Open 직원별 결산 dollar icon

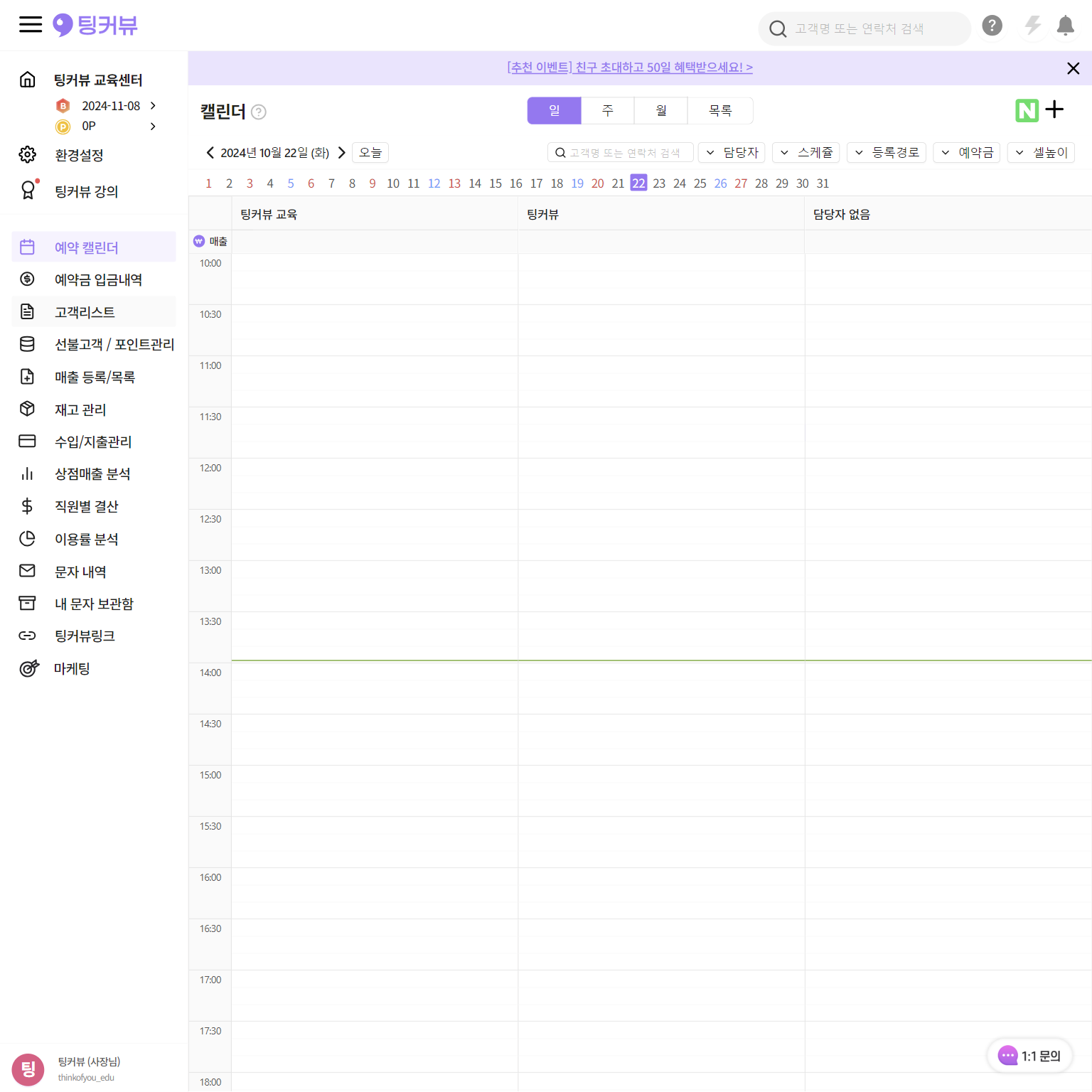click(x=28, y=506)
